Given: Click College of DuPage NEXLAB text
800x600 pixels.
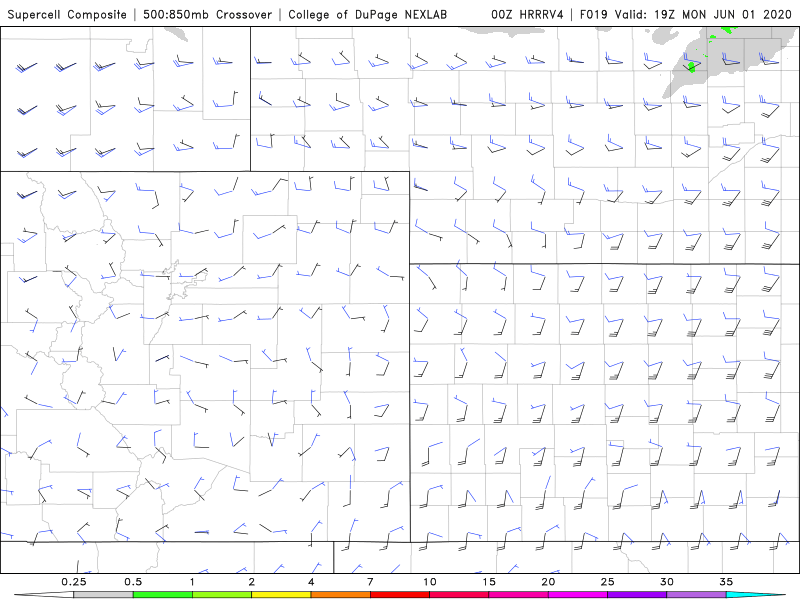Looking at the screenshot, I should 367,14.
